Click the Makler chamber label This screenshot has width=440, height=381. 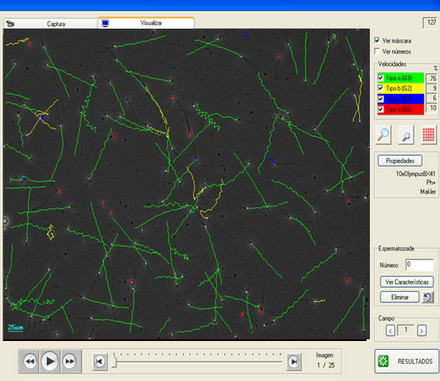pyautogui.click(x=428, y=192)
